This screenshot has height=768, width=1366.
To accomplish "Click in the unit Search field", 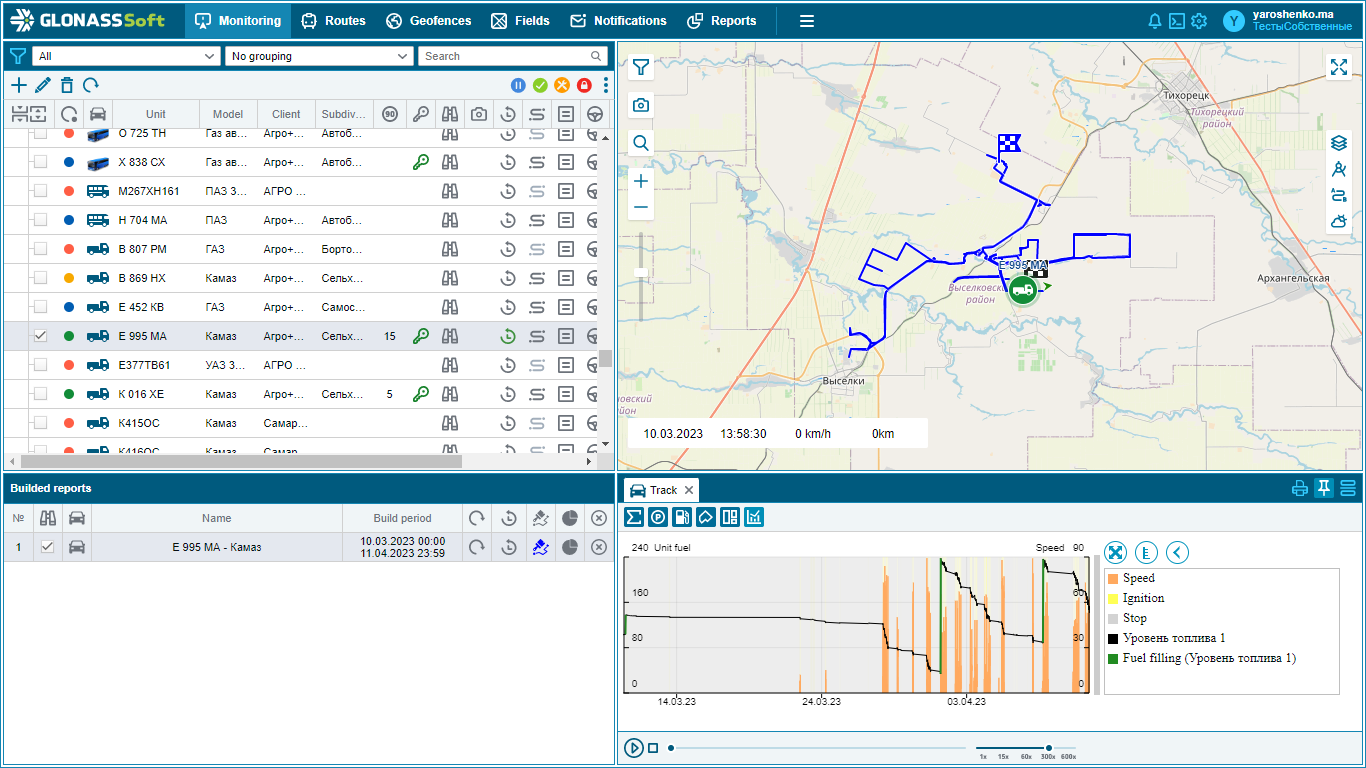I will click(x=513, y=56).
